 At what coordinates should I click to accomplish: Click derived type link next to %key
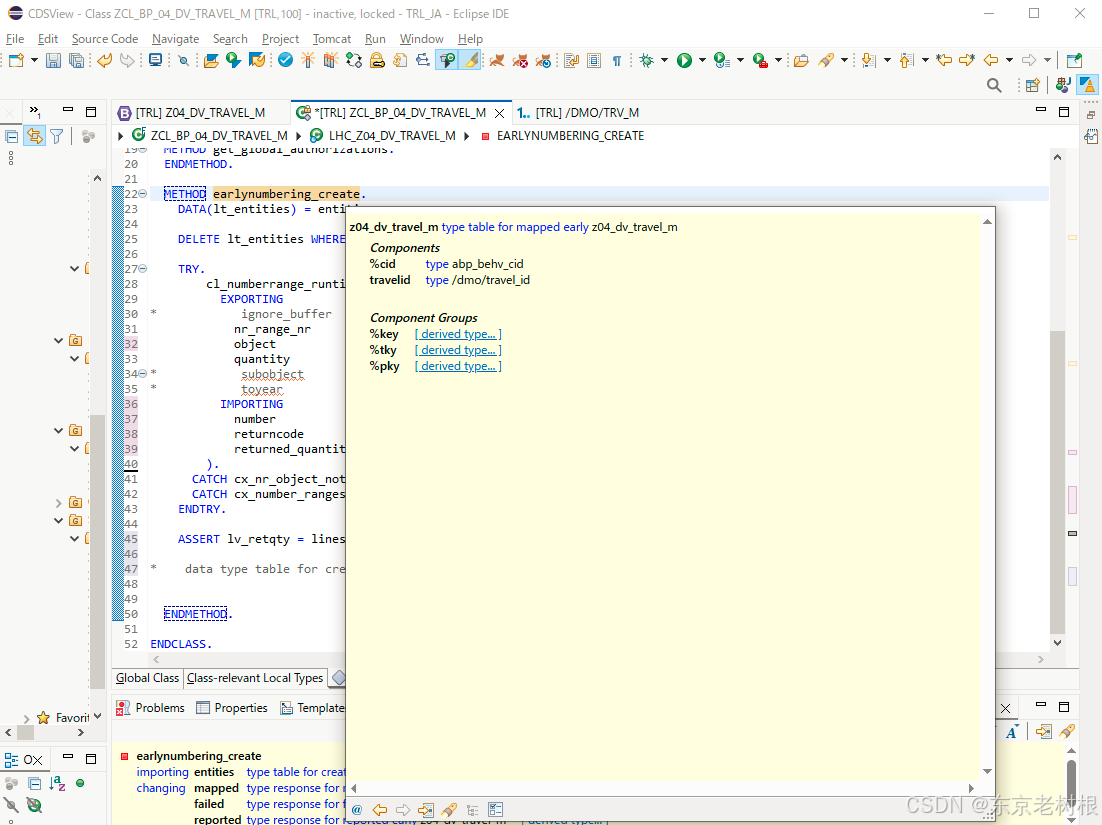[457, 334]
